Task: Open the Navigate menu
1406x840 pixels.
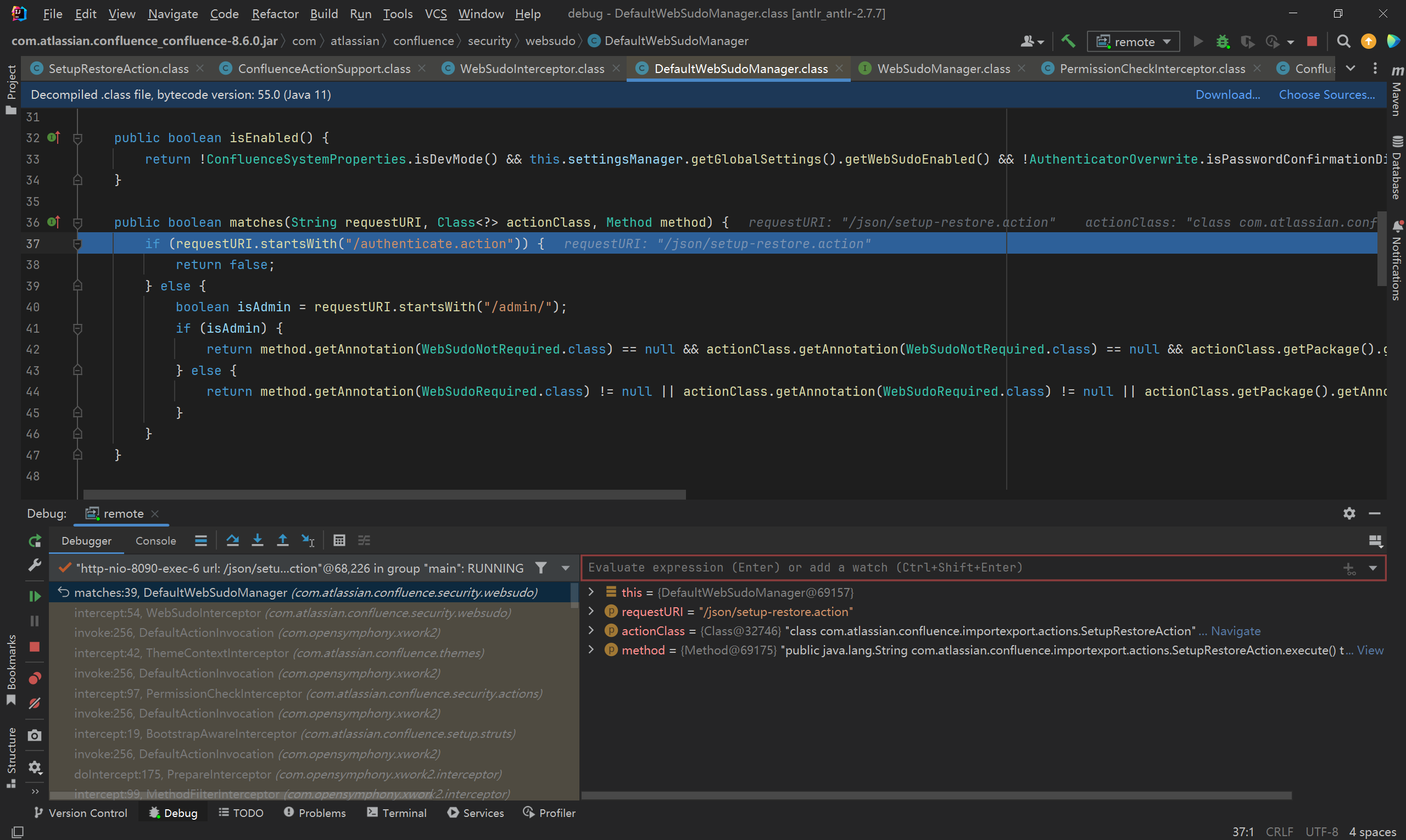Action: [172, 14]
